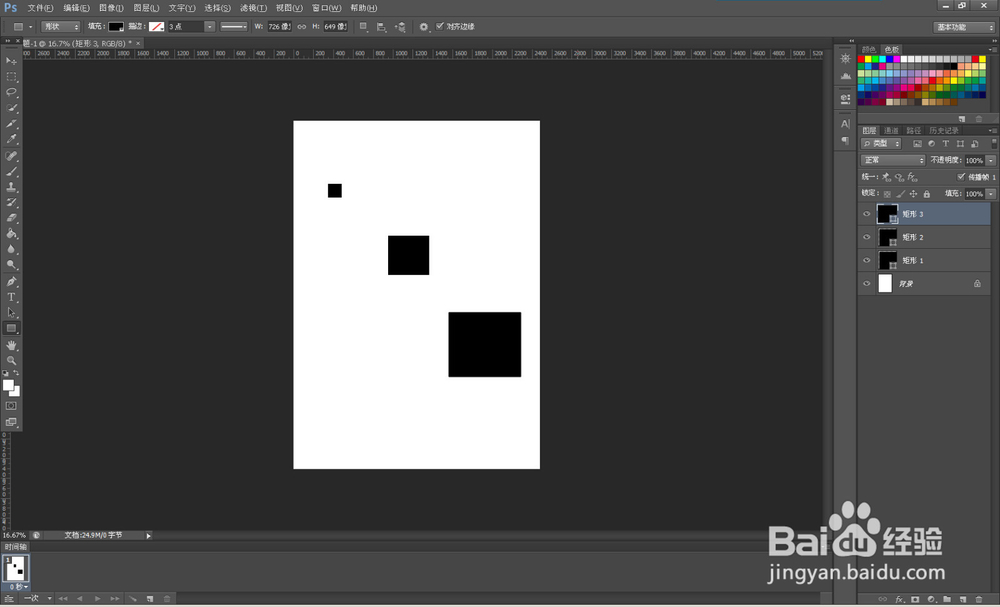
Task: Select the Horizontal Type tool
Action: pyautogui.click(x=12, y=297)
